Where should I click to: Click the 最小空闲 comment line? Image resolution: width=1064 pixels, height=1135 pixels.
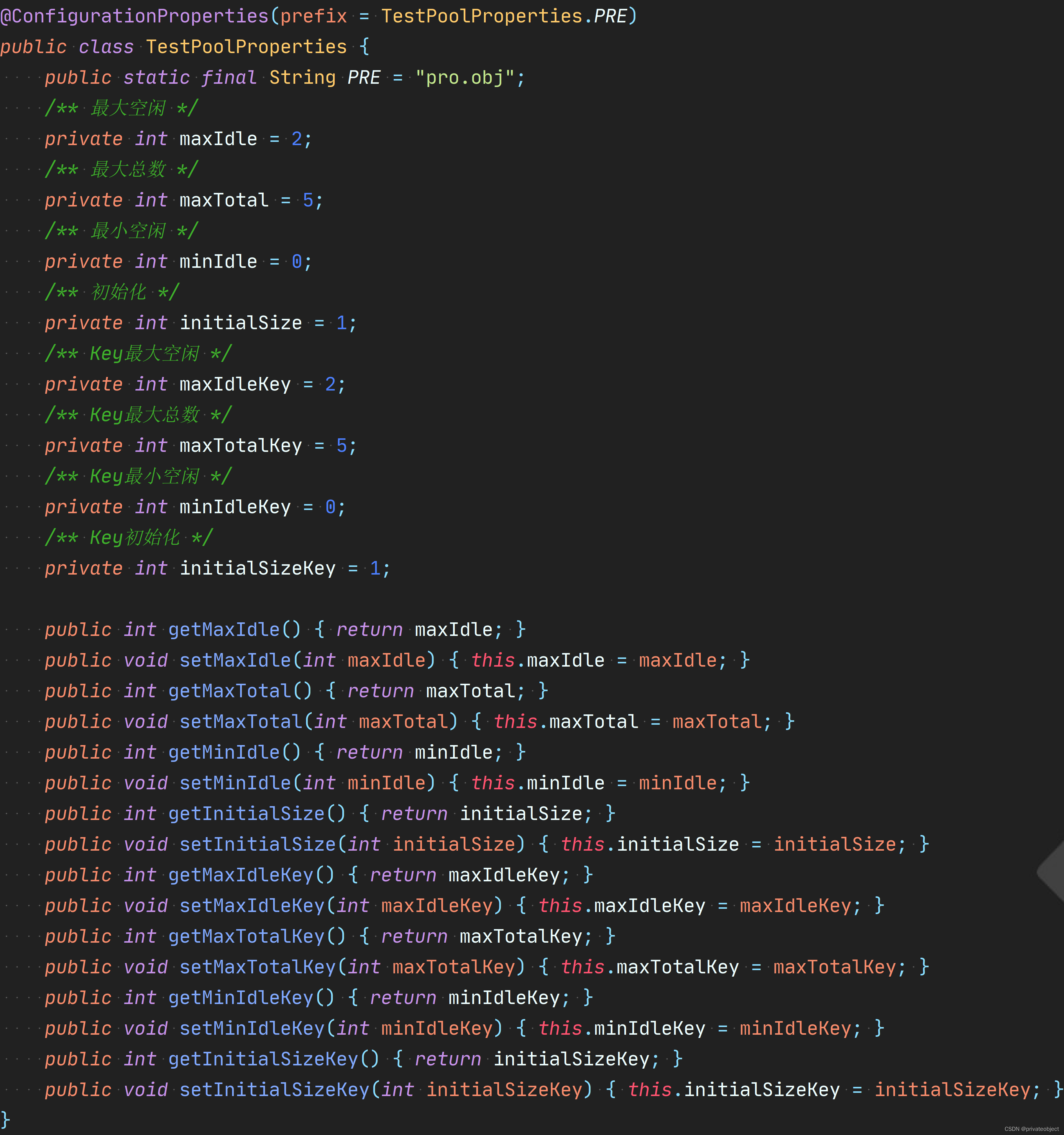[x=121, y=231]
